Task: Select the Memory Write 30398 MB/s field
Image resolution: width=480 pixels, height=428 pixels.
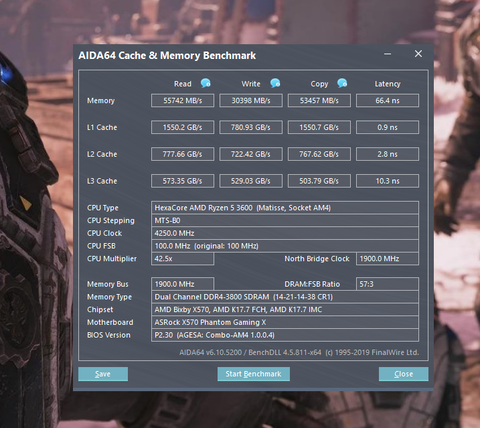Action: (251, 101)
